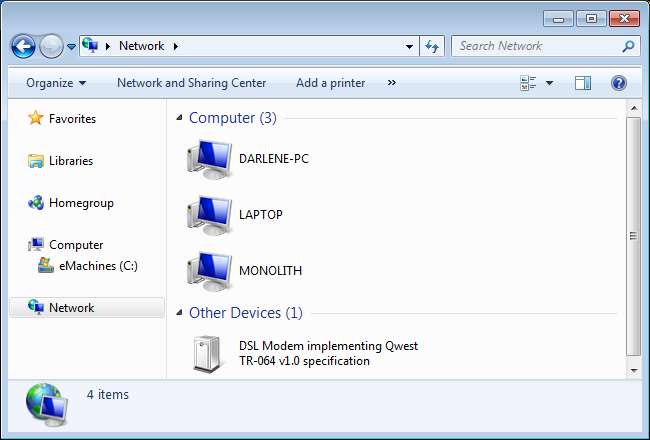Toggle the preview pane icon
This screenshot has height=440, width=650.
point(583,83)
